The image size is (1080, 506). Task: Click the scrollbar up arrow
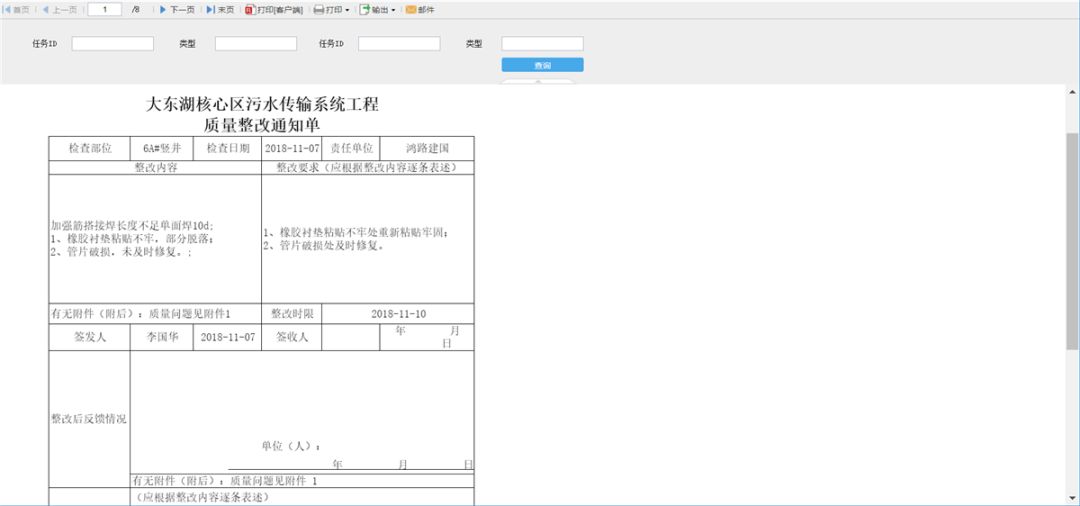(x=1072, y=92)
